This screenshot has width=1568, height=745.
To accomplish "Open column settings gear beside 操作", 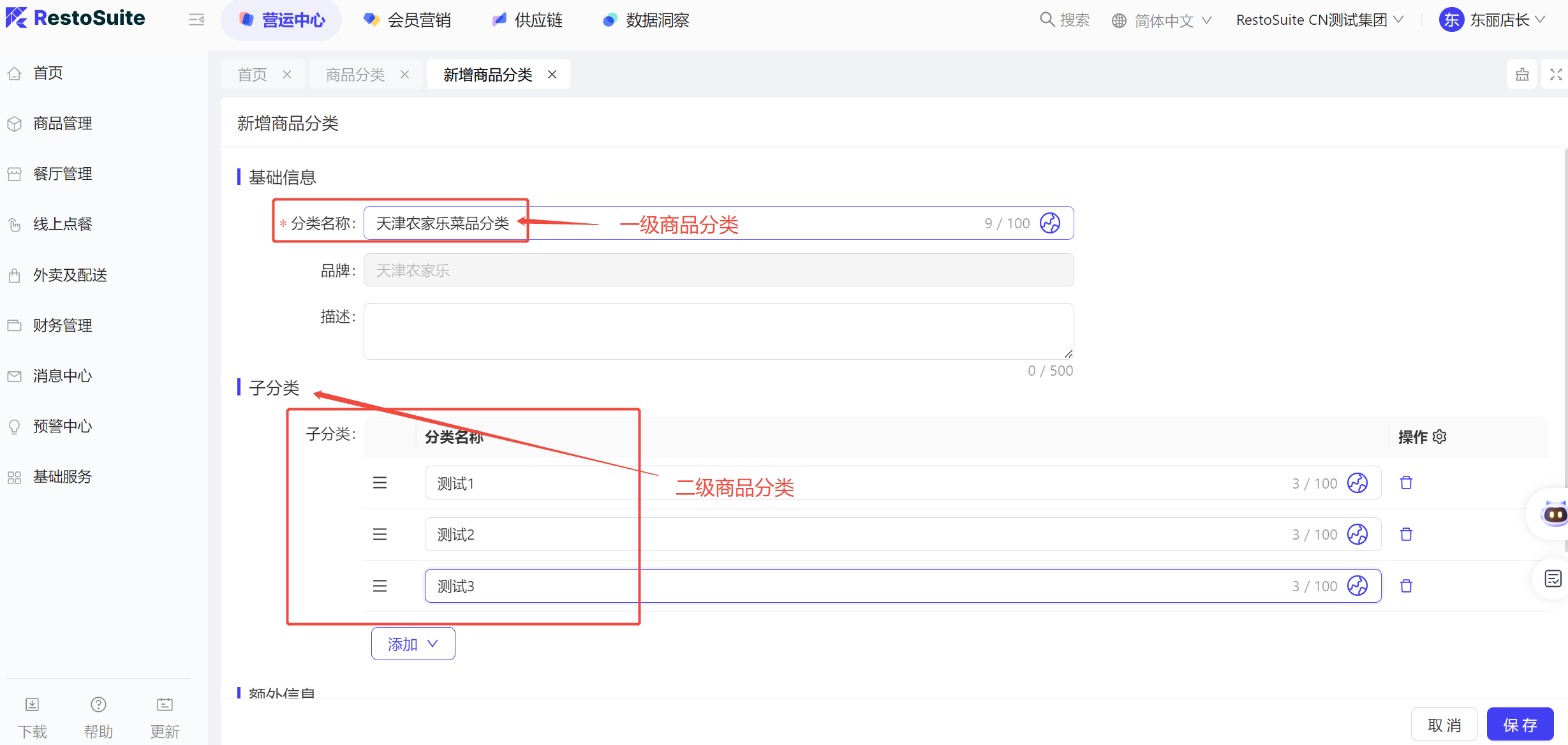I will click(1440, 437).
